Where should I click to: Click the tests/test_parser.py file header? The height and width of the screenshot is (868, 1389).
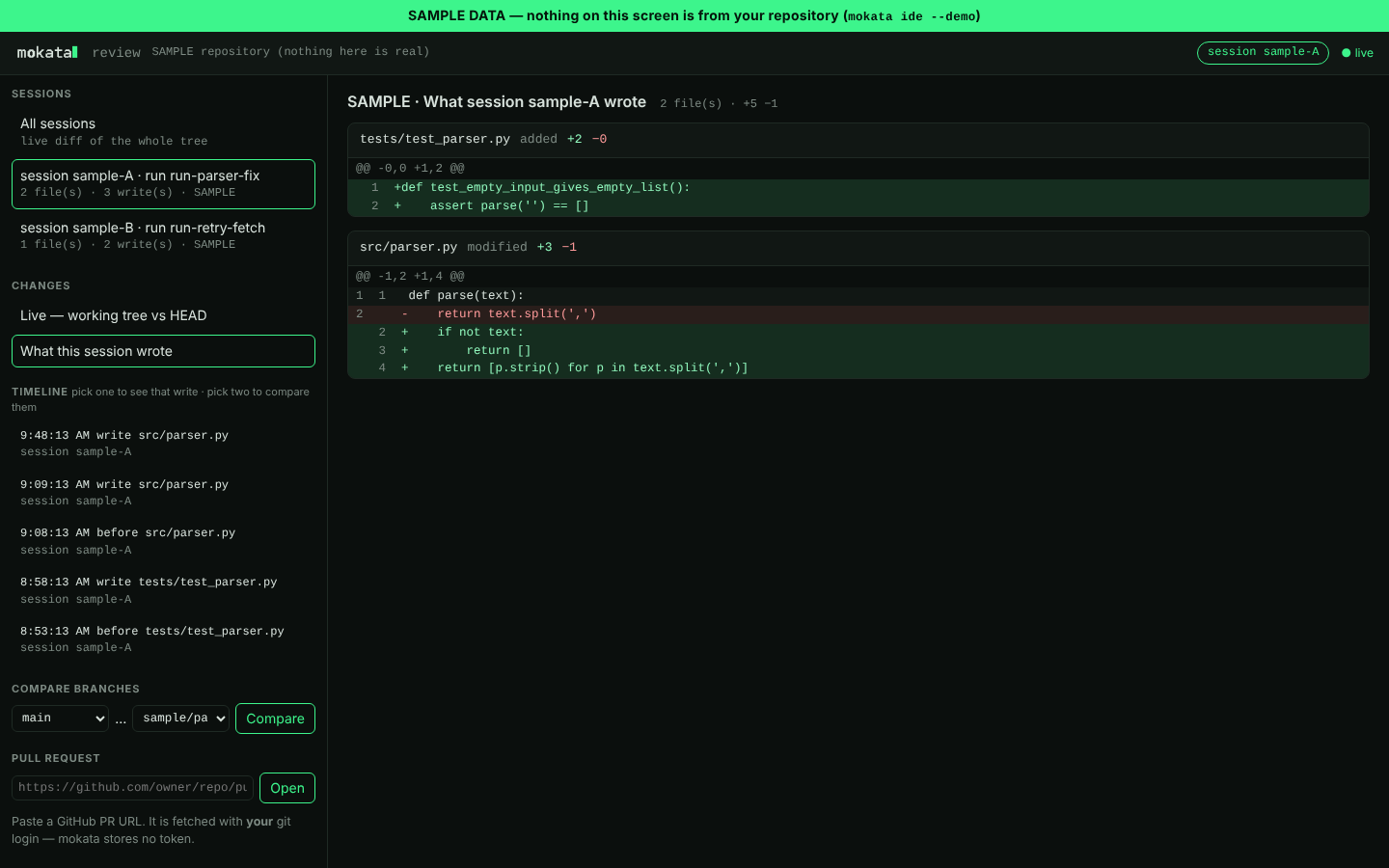858,140
